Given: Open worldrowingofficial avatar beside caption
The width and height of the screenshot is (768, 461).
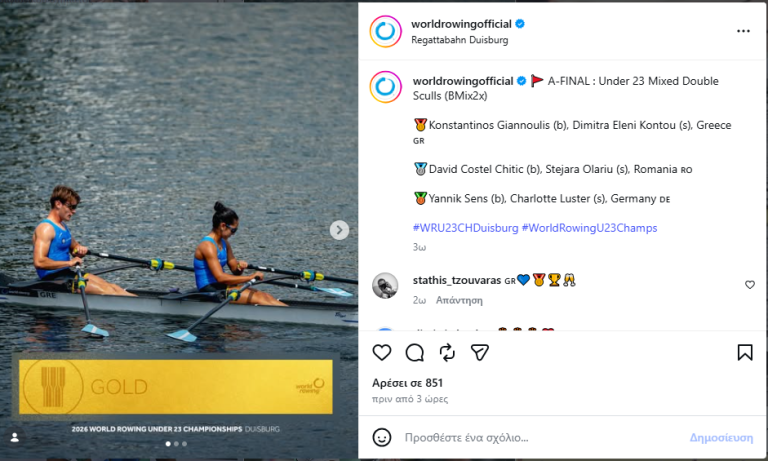Looking at the screenshot, I should pyautogui.click(x=385, y=87).
